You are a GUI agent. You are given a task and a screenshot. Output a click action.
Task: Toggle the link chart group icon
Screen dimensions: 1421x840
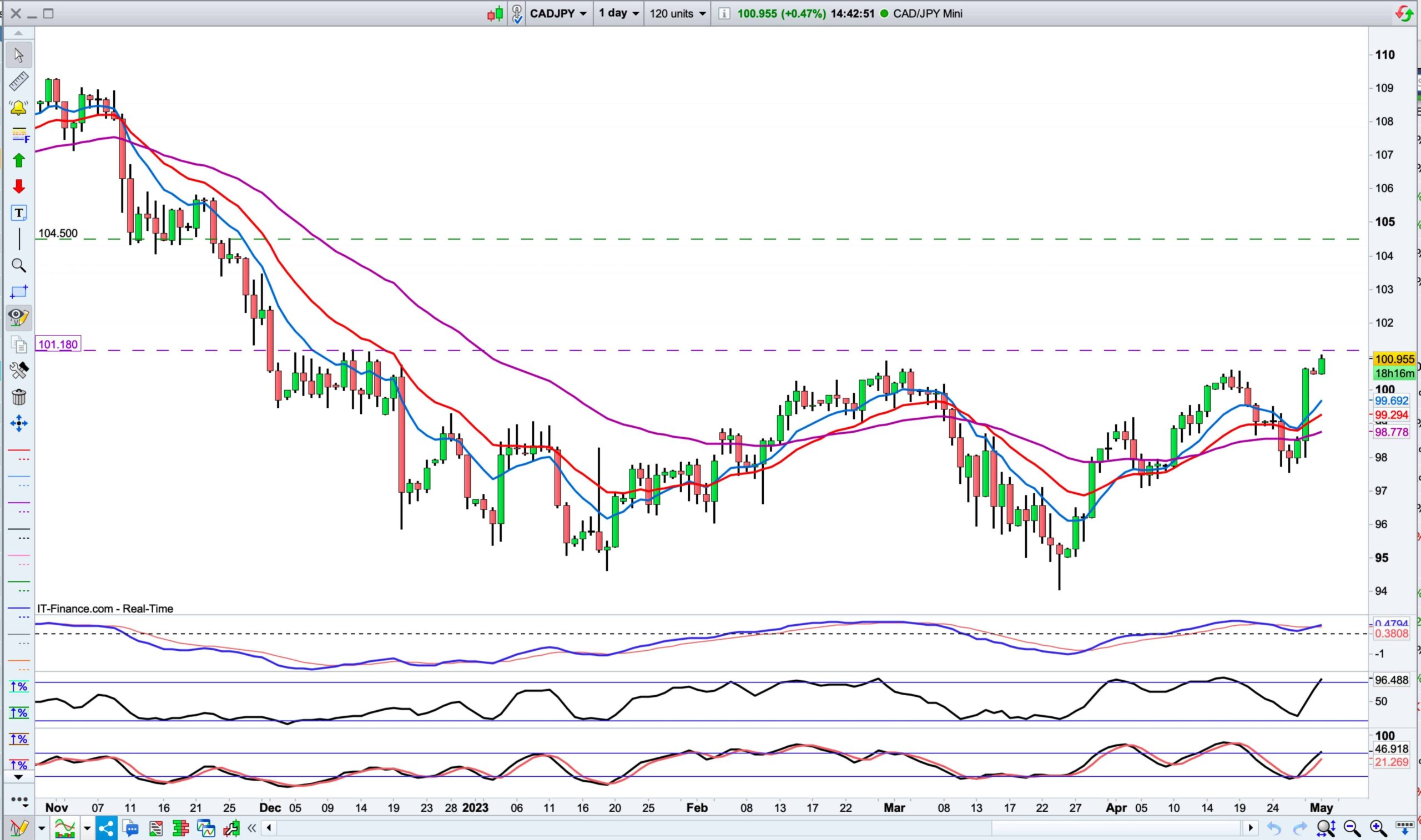516,13
